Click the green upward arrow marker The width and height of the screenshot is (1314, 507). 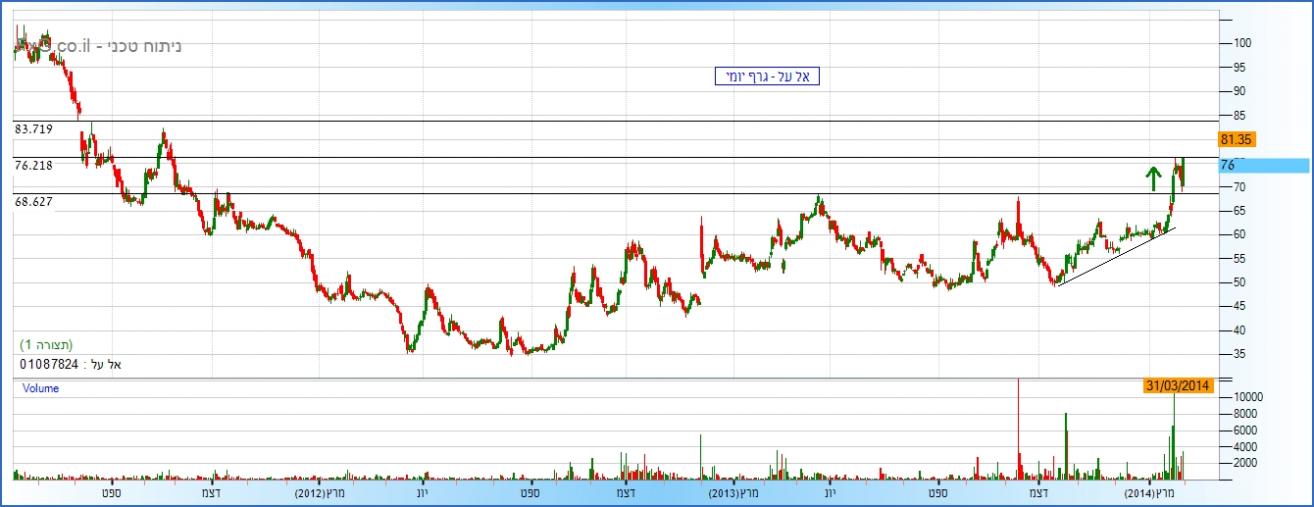1152,178
